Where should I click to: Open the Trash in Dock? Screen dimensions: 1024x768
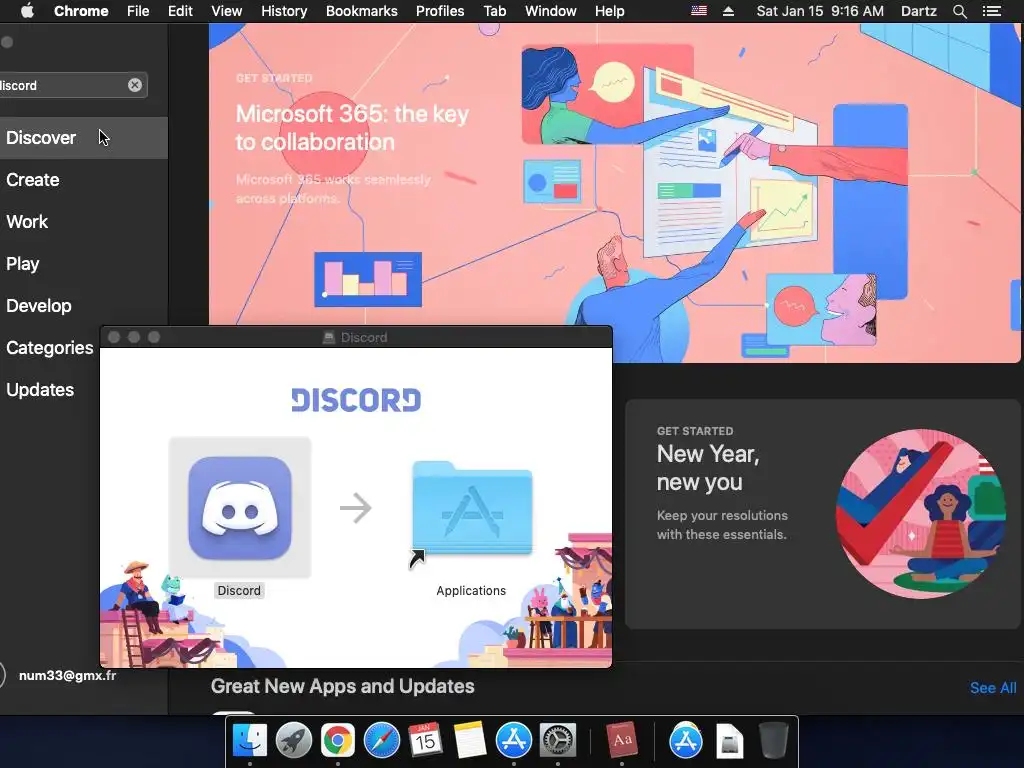pyautogui.click(x=774, y=741)
